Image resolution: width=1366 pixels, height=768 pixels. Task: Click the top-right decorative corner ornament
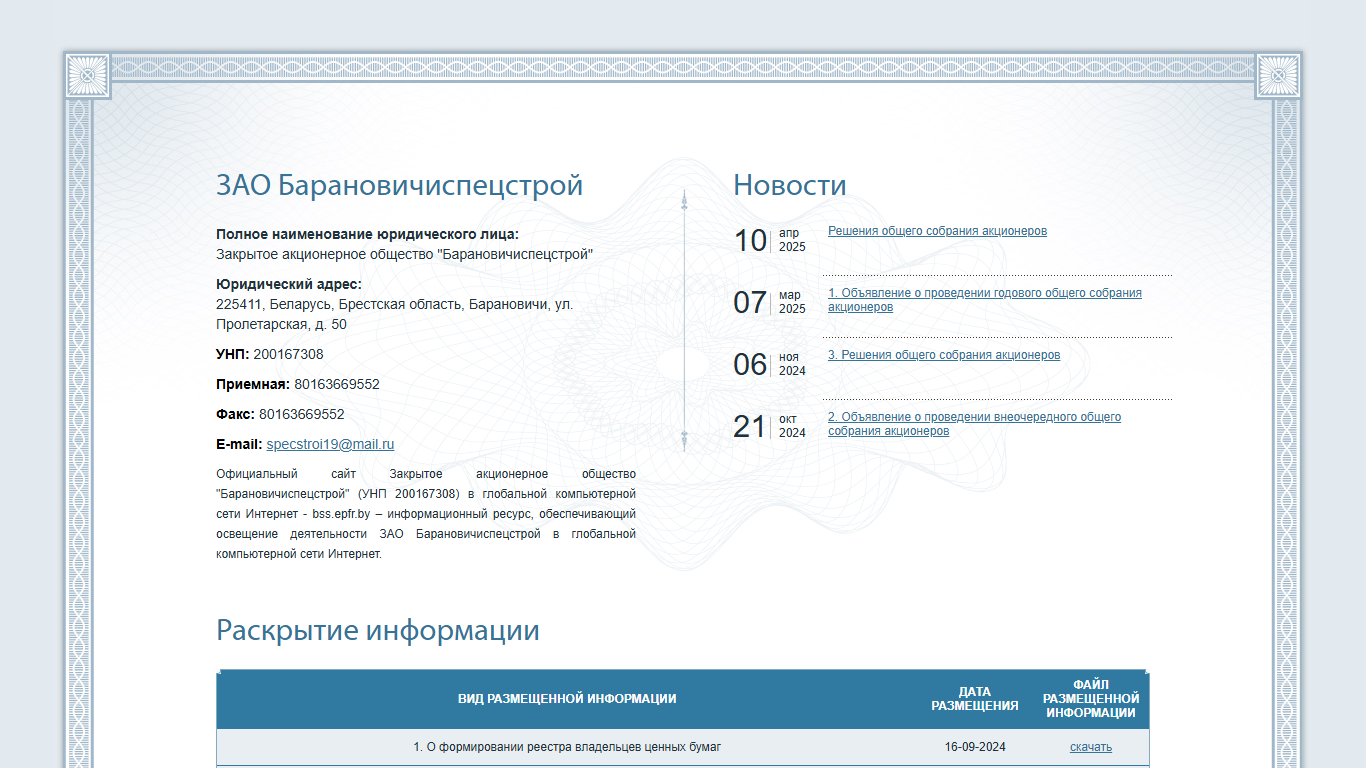tap(1277, 75)
